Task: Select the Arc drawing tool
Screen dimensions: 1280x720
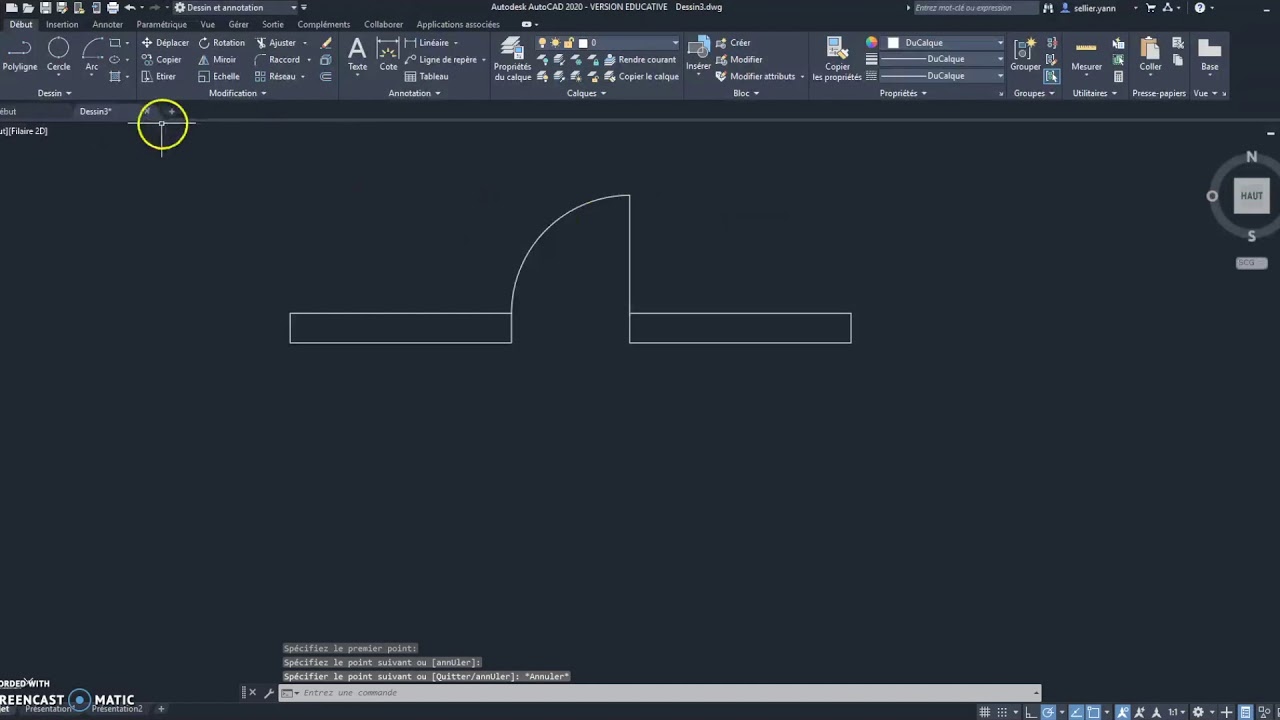Action: [x=92, y=53]
